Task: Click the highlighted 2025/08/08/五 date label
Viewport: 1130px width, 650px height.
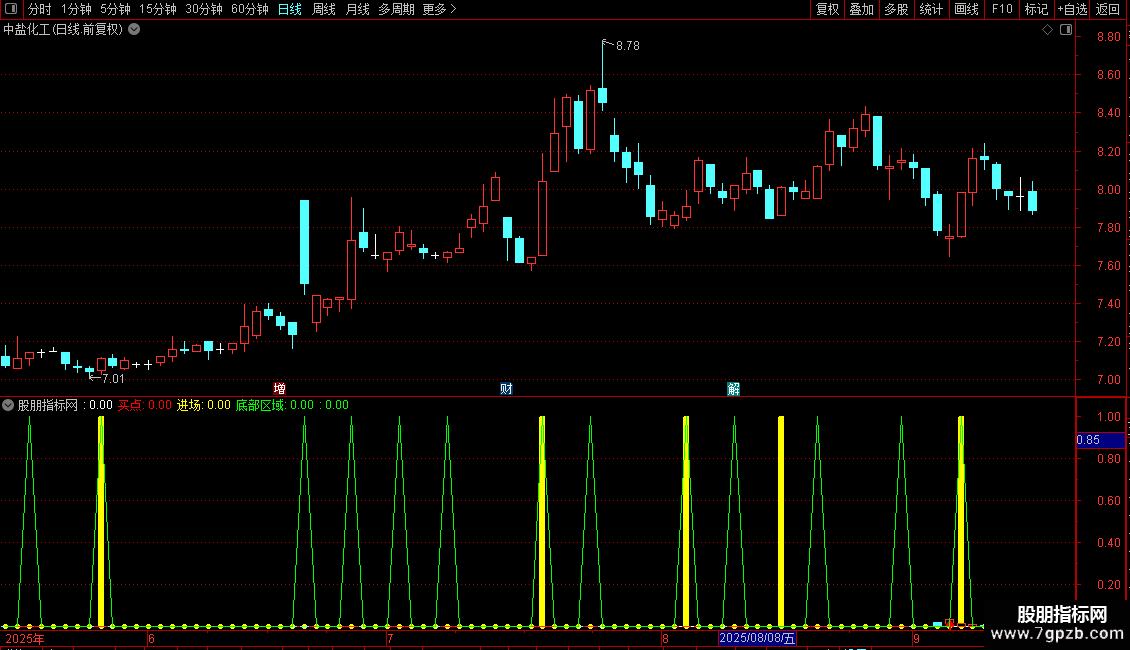Action: [x=757, y=638]
